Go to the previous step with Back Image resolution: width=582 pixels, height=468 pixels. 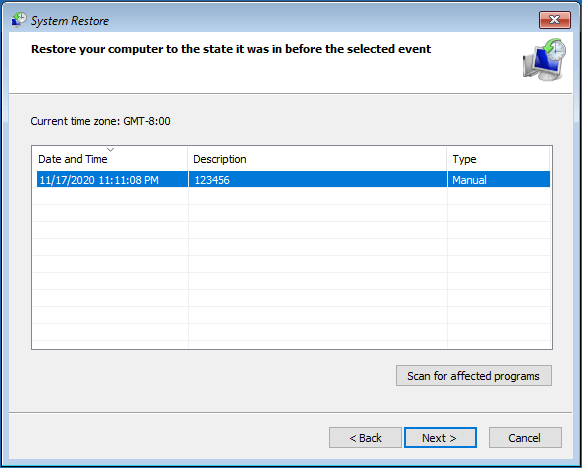pyautogui.click(x=365, y=438)
